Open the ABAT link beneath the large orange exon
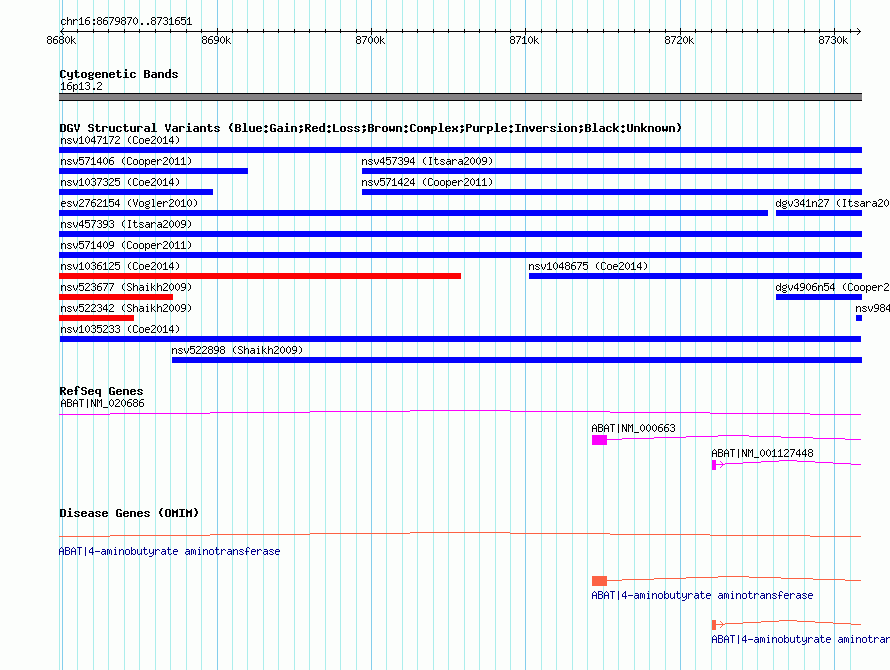890x670 pixels. [702, 596]
